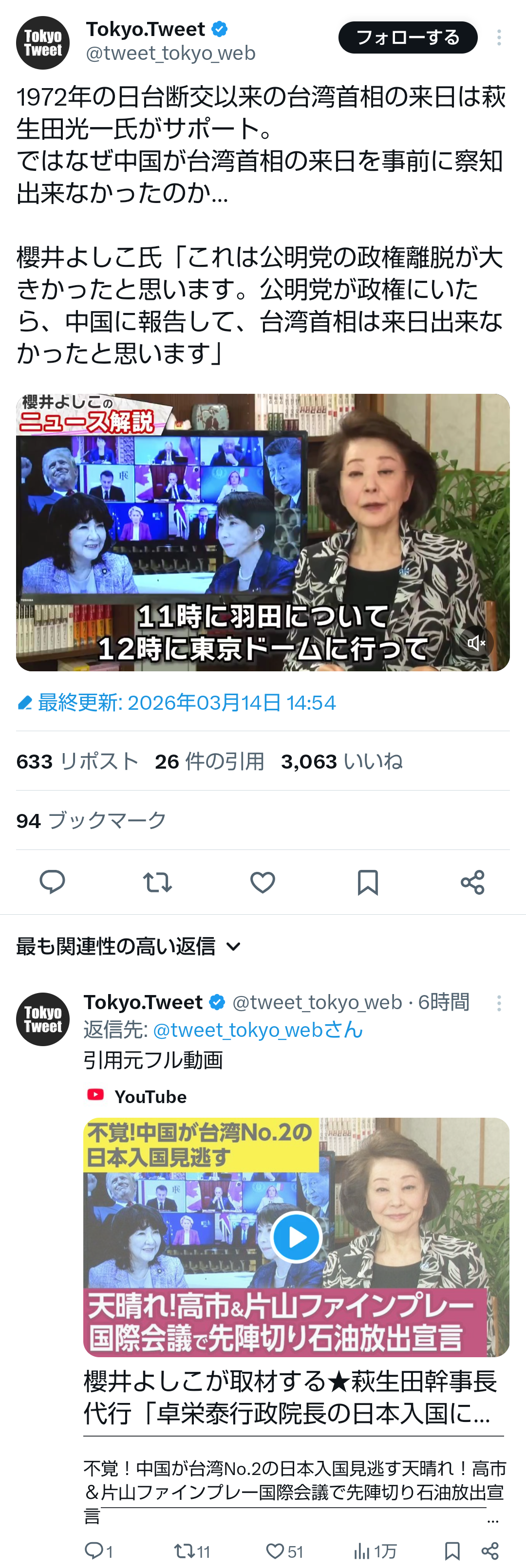Image resolution: width=526 pixels, height=1568 pixels.
Task: Share the main tweet via share icon
Action: (x=472, y=882)
